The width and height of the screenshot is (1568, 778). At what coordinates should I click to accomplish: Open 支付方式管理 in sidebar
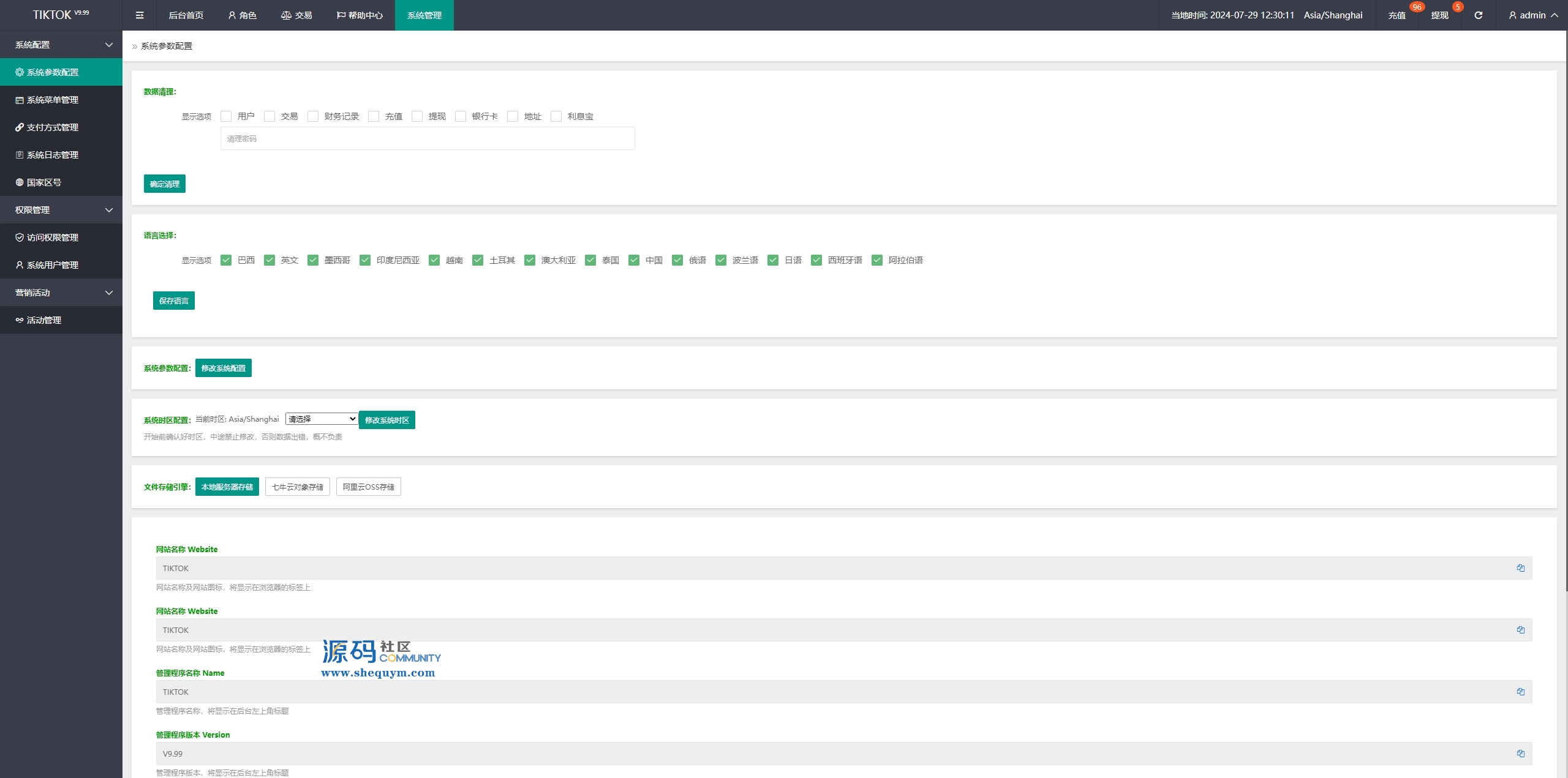click(61, 127)
